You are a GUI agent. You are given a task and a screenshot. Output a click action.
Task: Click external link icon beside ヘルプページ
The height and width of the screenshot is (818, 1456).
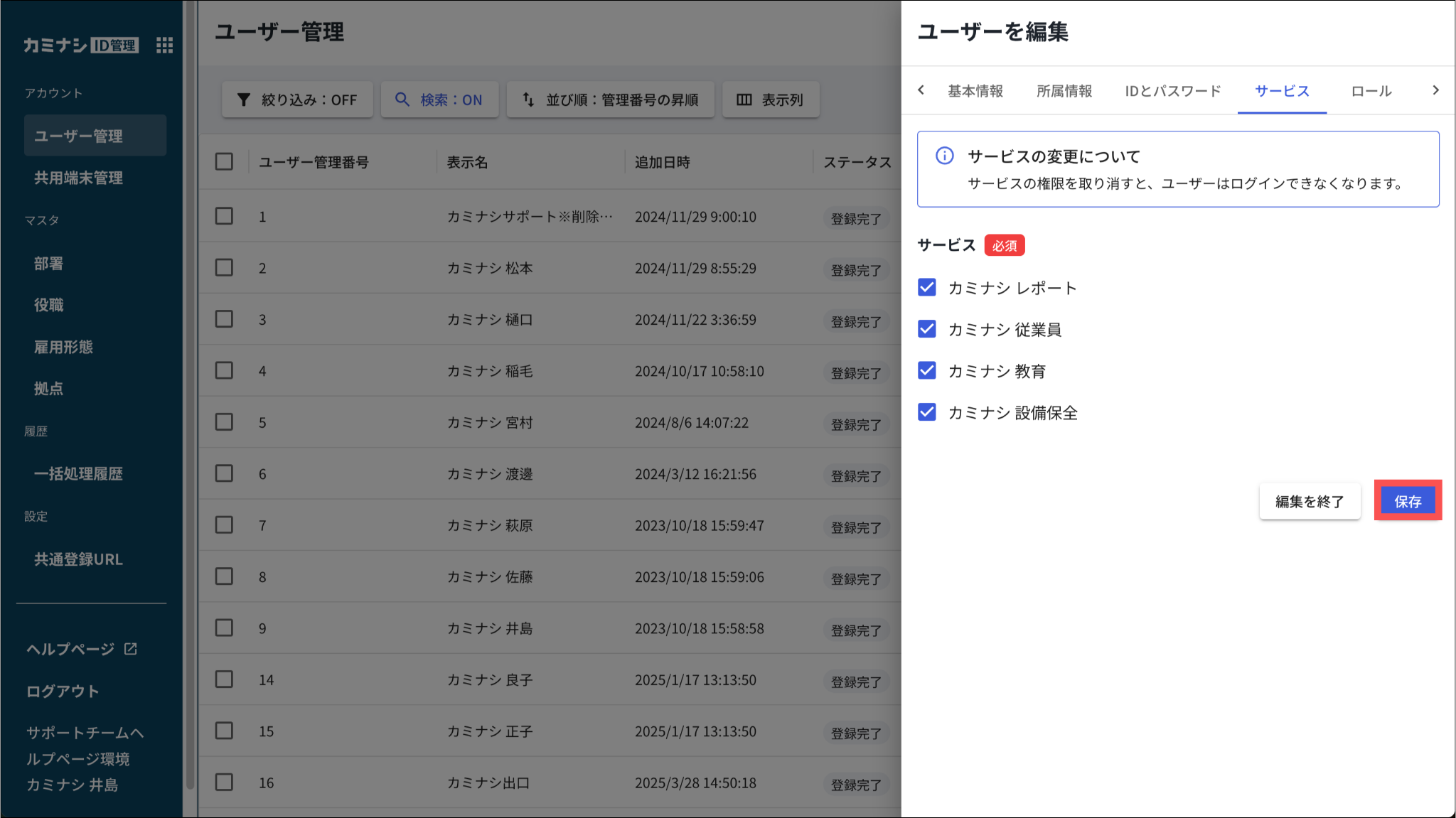[131, 649]
